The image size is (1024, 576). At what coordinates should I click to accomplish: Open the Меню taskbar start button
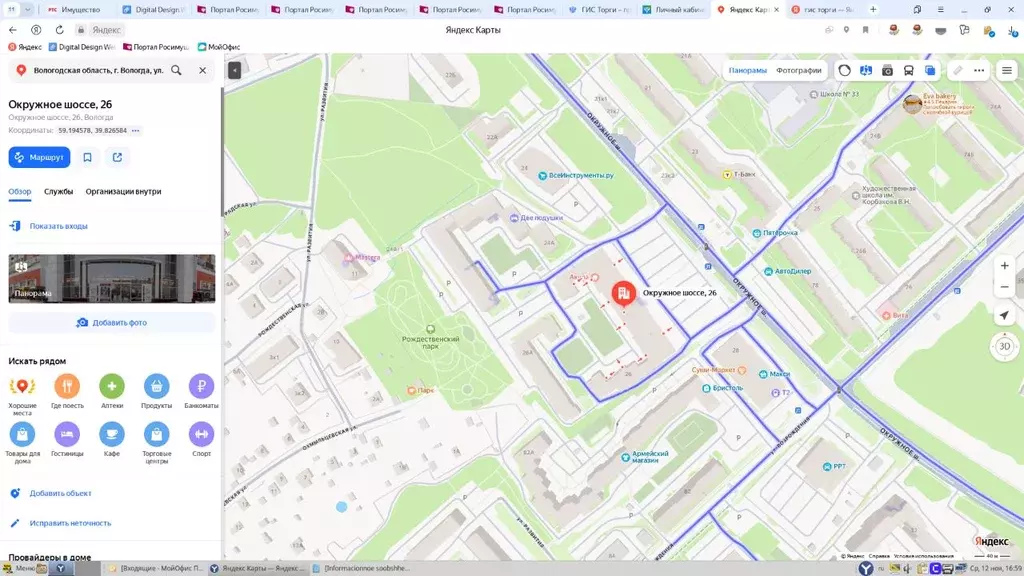pos(20,568)
